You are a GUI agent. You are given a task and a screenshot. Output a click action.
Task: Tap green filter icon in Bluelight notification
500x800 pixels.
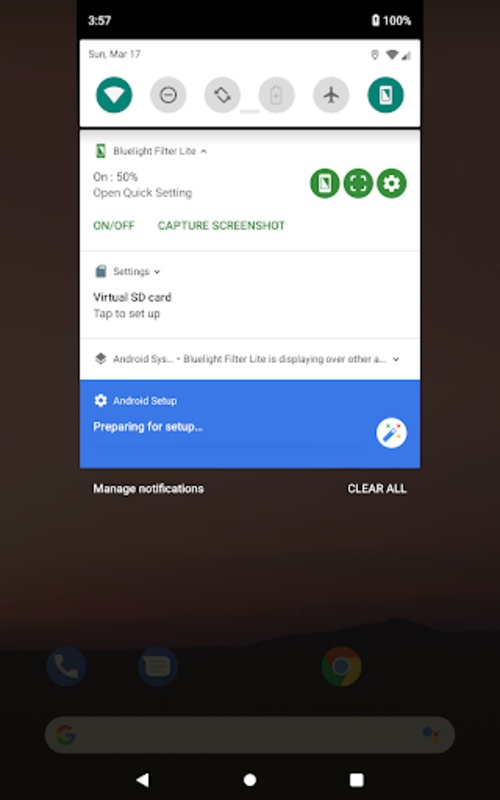(x=325, y=183)
